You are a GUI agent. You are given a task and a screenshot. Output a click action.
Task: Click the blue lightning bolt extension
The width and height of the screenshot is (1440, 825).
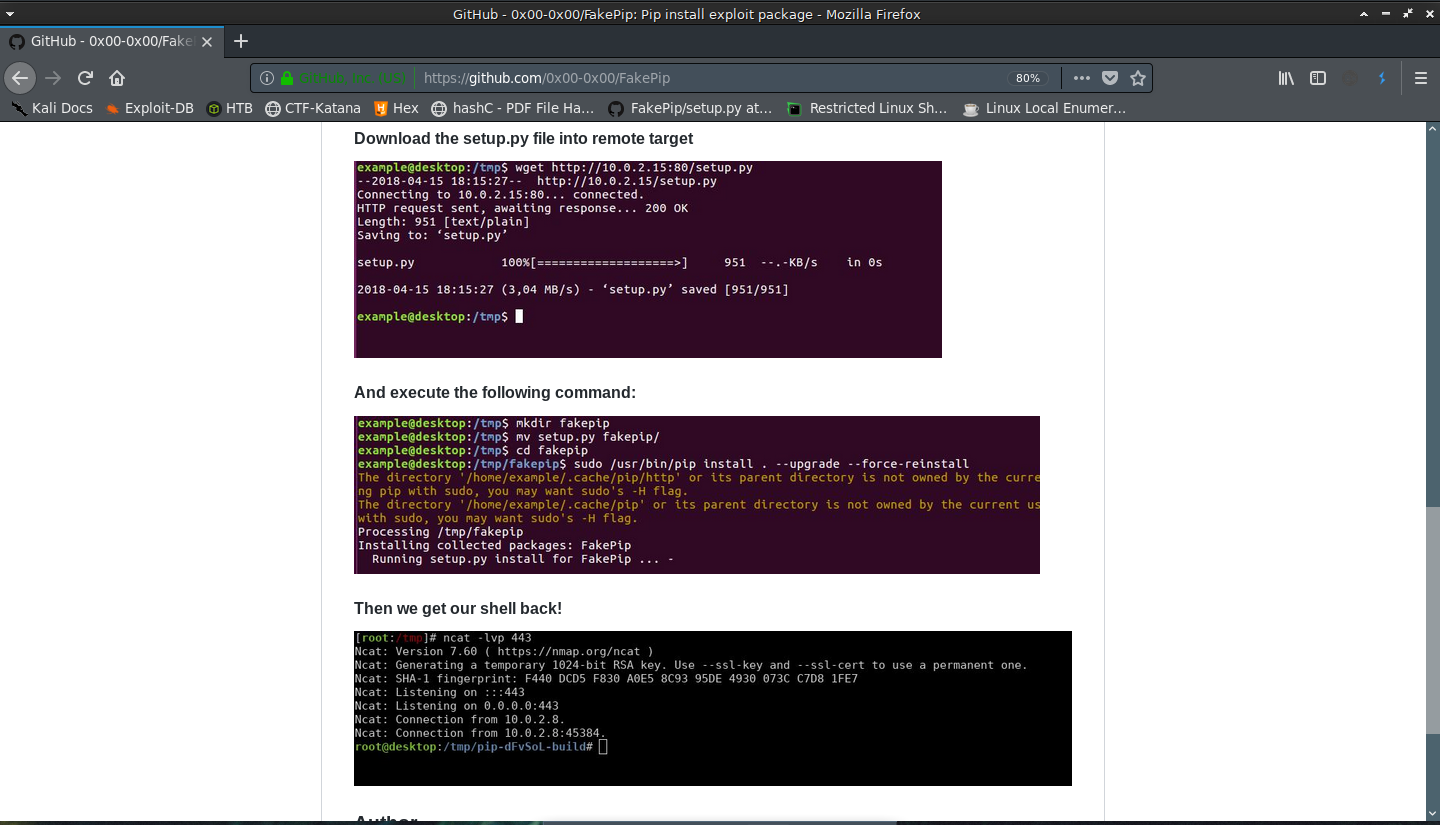pyautogui.click(x=1383, y=78)
